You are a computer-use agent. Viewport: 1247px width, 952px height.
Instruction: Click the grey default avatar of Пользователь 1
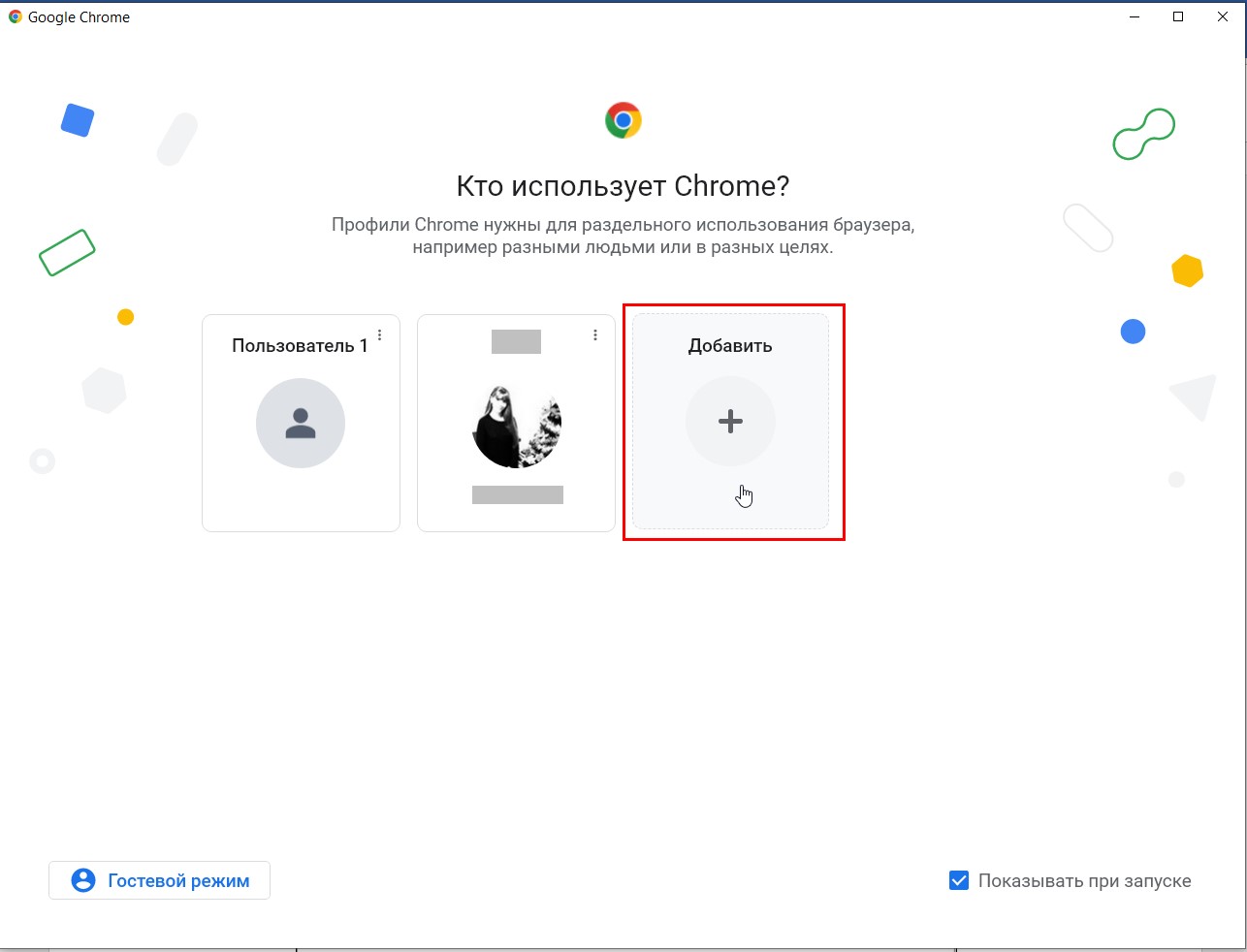301,423
